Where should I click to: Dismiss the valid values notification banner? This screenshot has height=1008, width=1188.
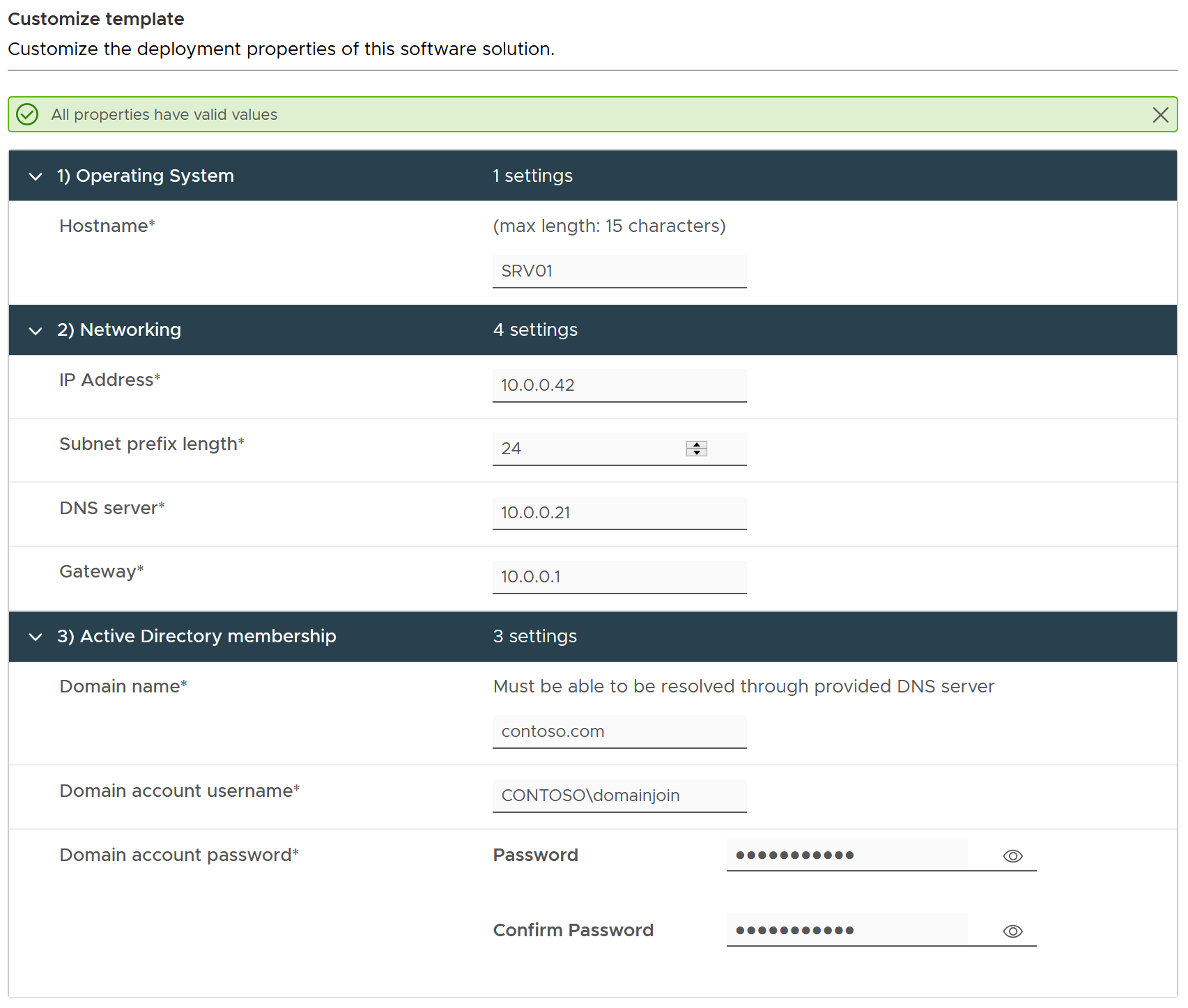(x=1160, y=115)
